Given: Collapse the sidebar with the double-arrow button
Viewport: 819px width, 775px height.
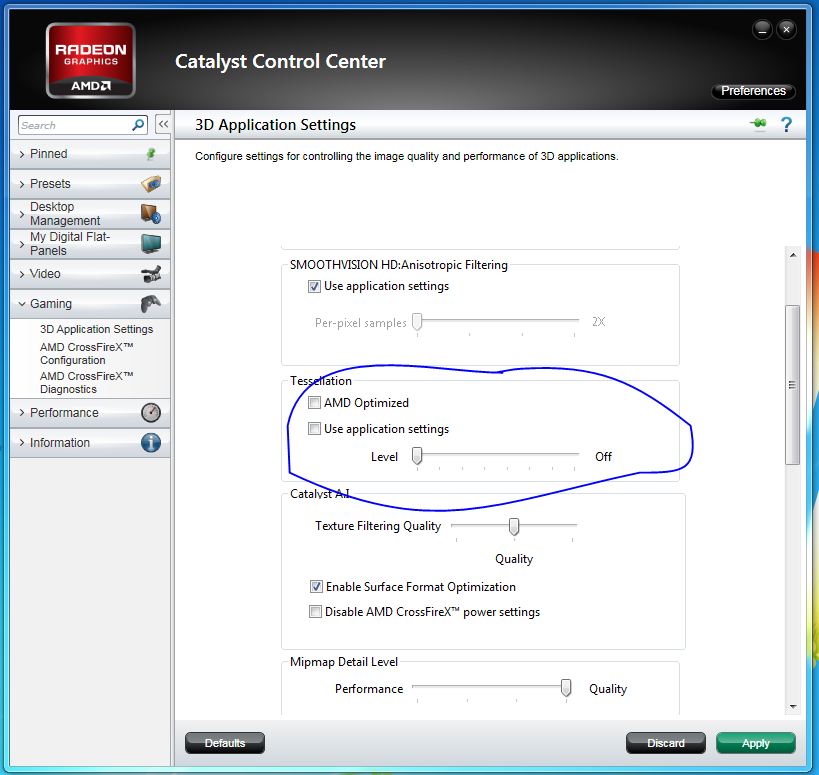Looking at the screenshot, I should point(163,124).
